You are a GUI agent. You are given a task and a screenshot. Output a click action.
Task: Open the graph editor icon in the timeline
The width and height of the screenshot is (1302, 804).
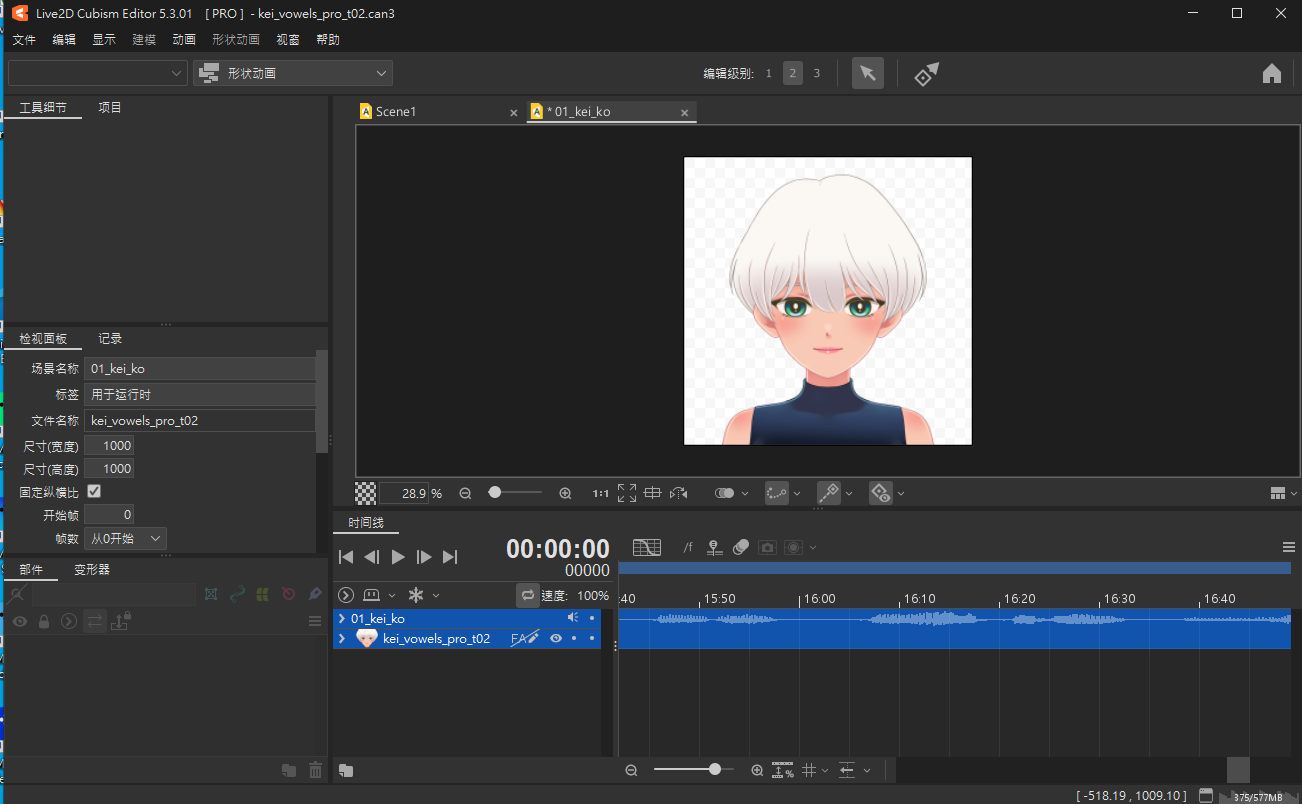(647, 547)
